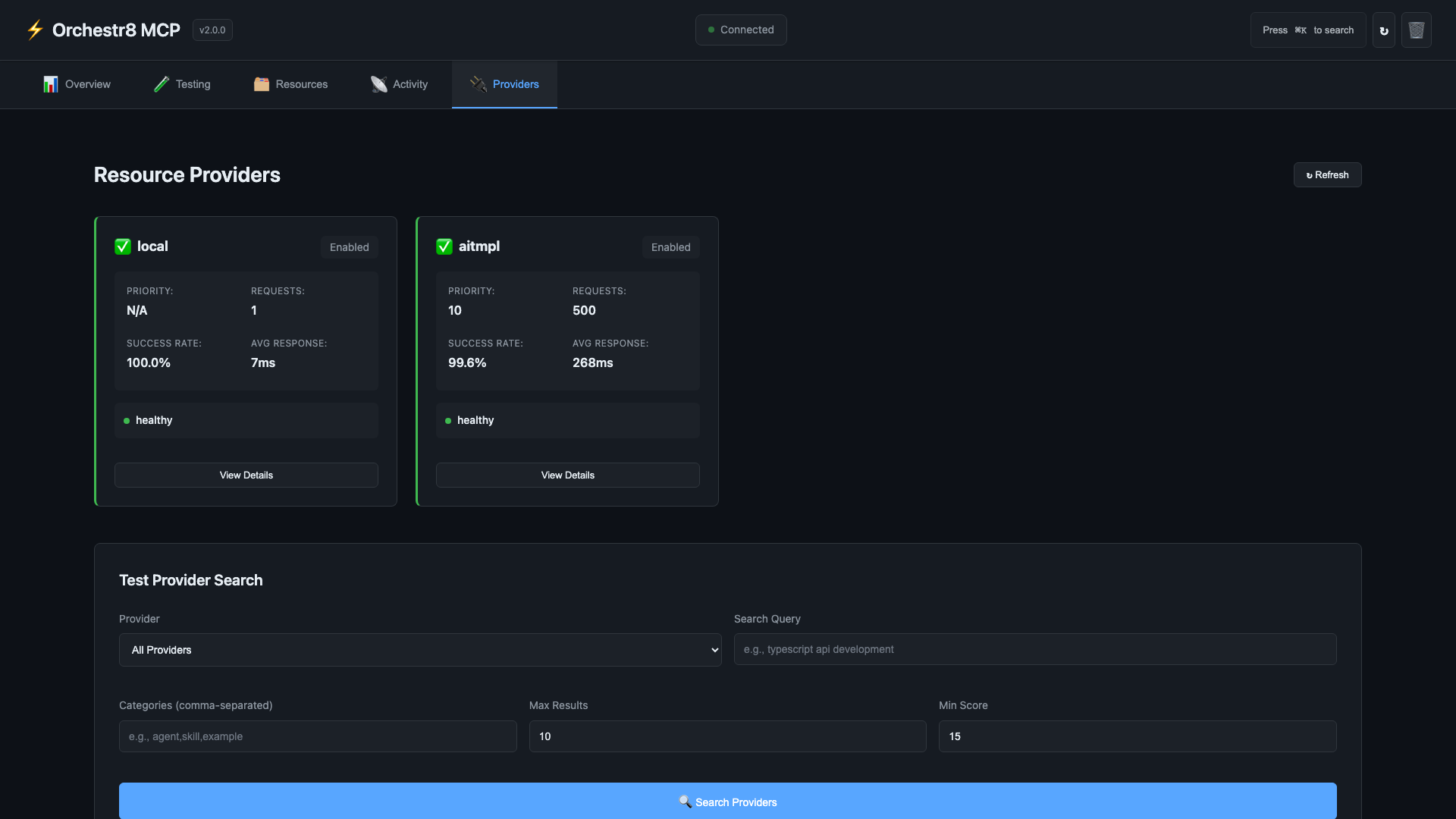This screenshot has width=1456, height=819.
Task: Click the healthy dot in local card
Action: pos(127,421)
